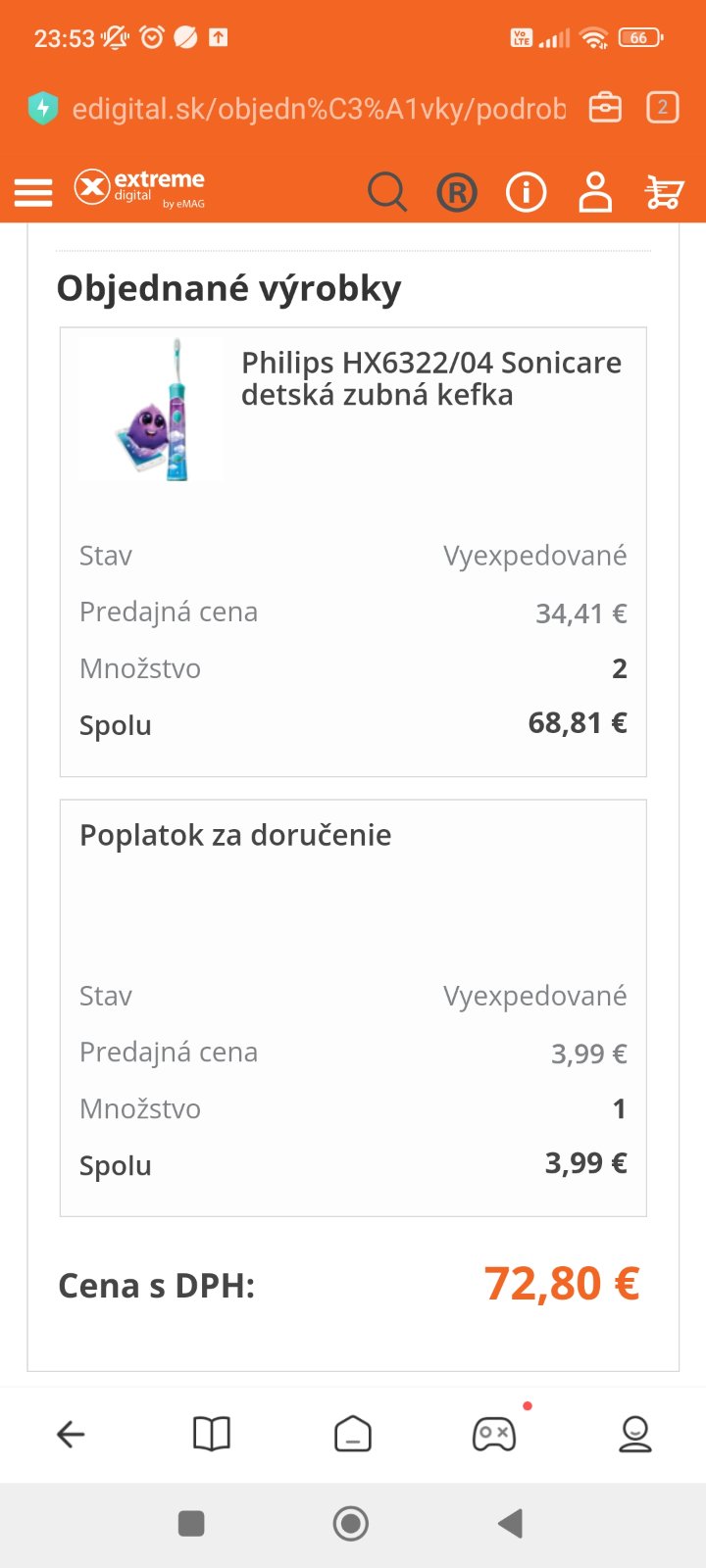The height and width of the screenshot is (1568, 706).
Task: Open the browser bookmarks book icon
Action: point(212,1435)
